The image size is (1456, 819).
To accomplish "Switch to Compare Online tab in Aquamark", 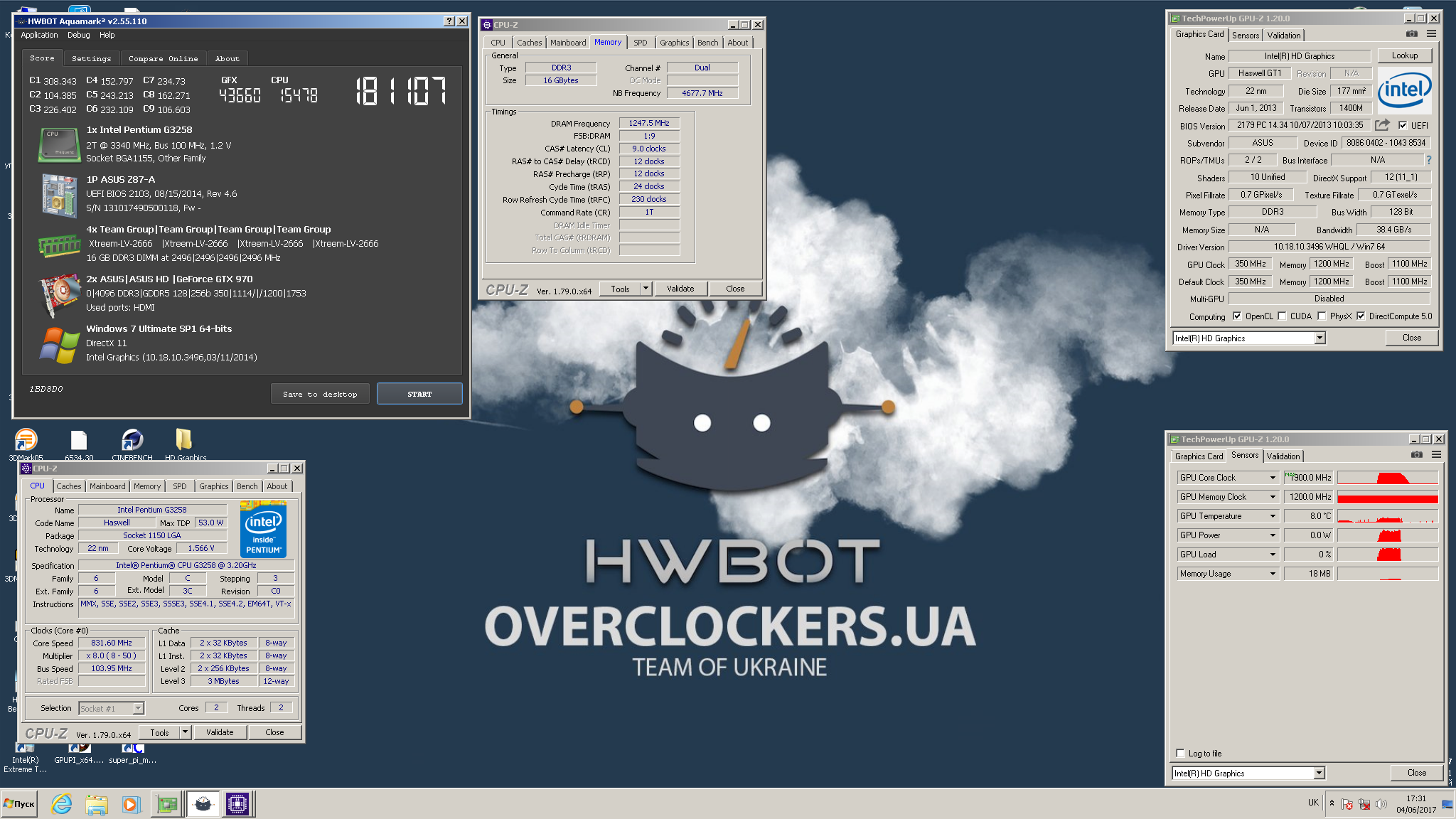I will click(164, 58).
